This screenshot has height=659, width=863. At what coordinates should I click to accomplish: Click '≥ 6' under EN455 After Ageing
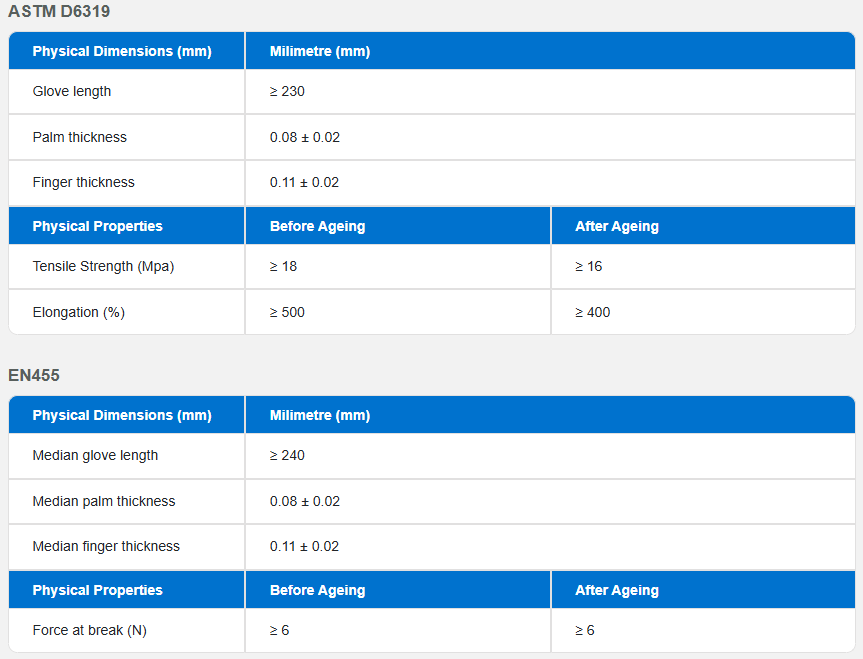pyautogui.click(x=585, y=630)
